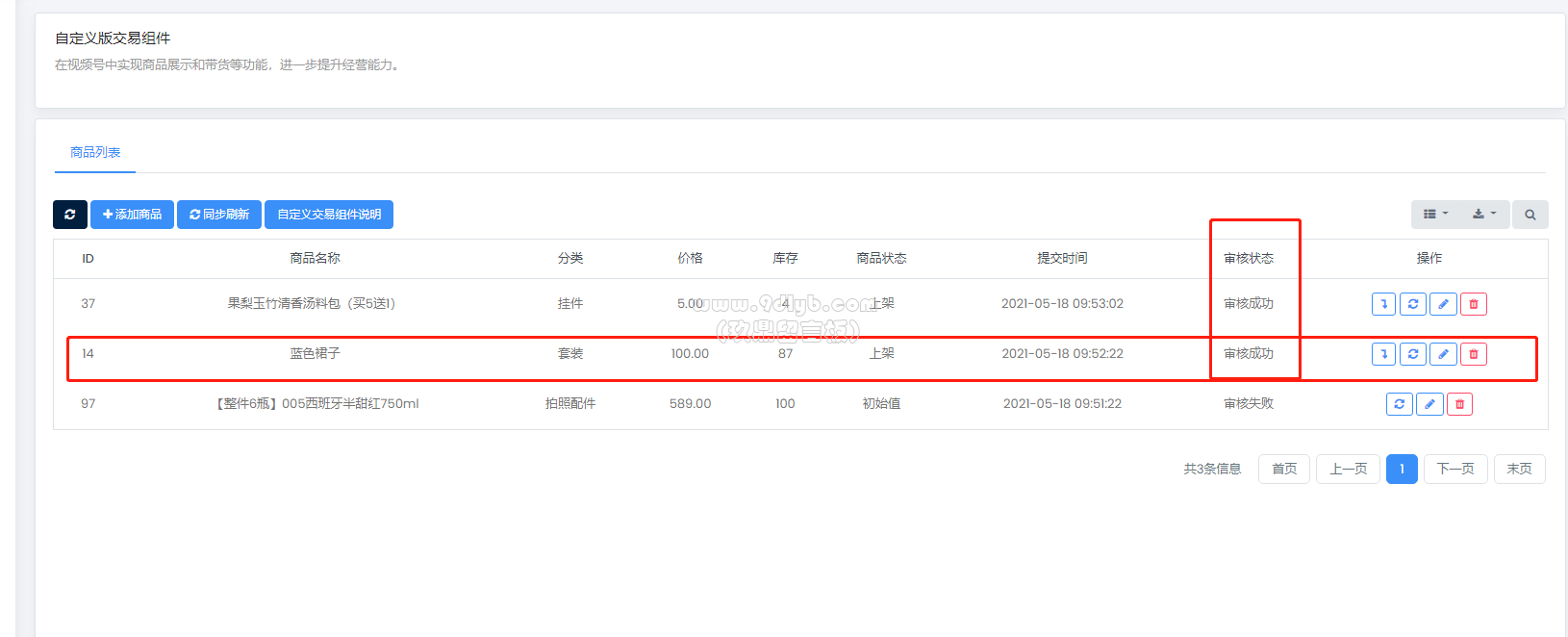This screenshot has height=637, width=1568.
Task: Click sync icon for 蓝色裙子 row
Action: tap(1413, 354)
